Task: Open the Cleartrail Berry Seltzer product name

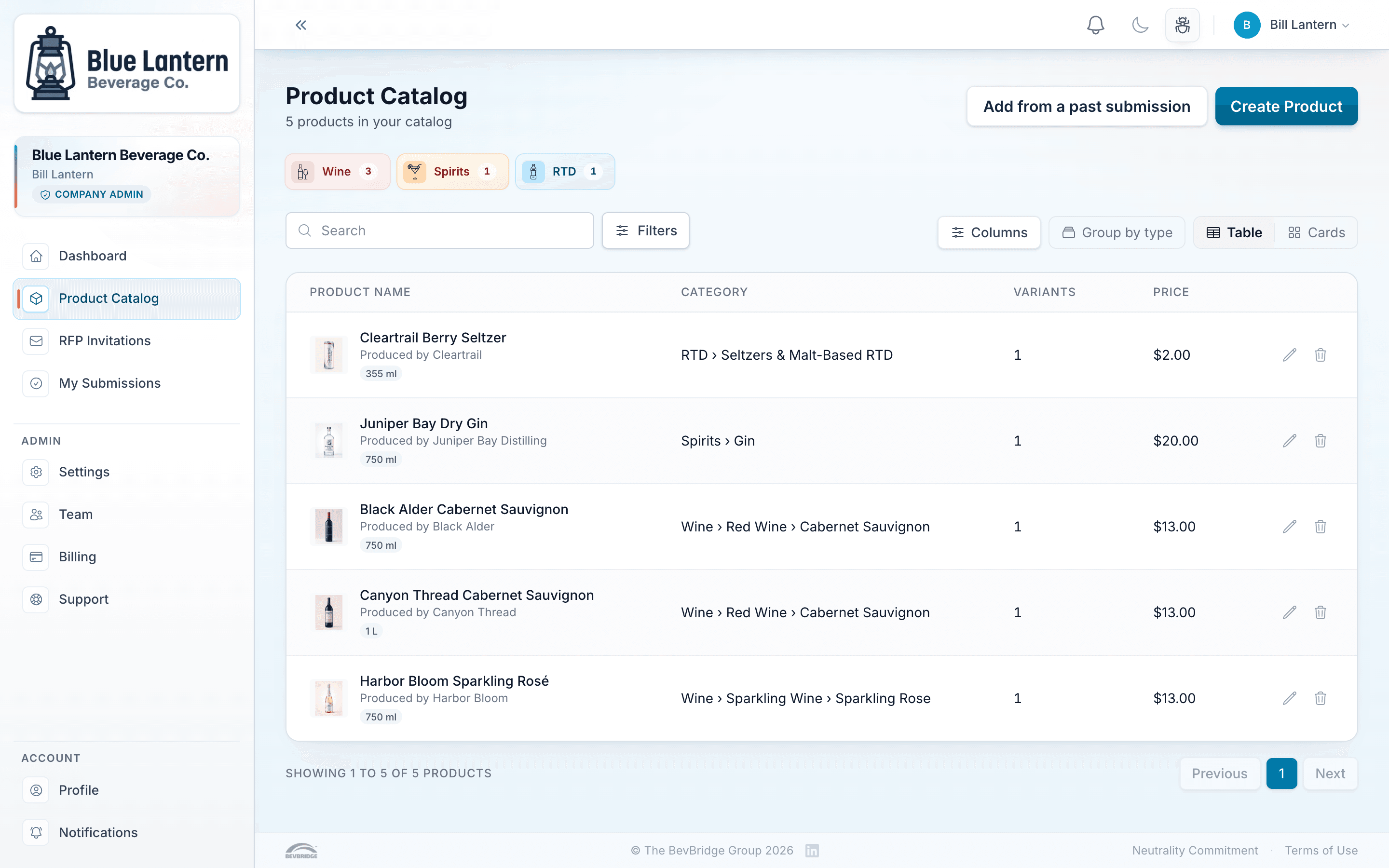Action: click(433, 338)
